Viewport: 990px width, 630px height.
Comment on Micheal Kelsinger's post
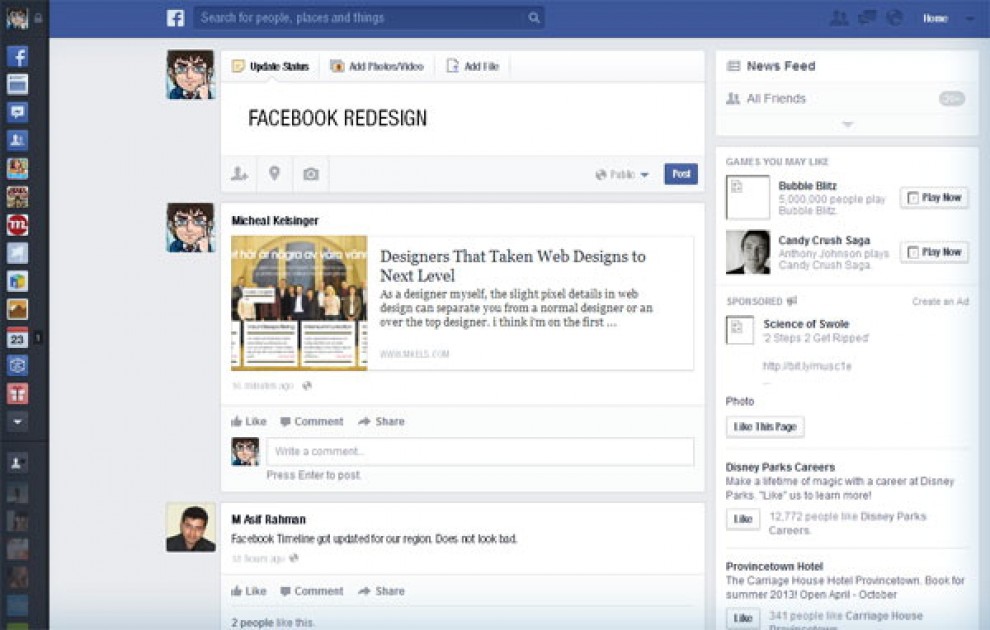click(x=312, y=421)
